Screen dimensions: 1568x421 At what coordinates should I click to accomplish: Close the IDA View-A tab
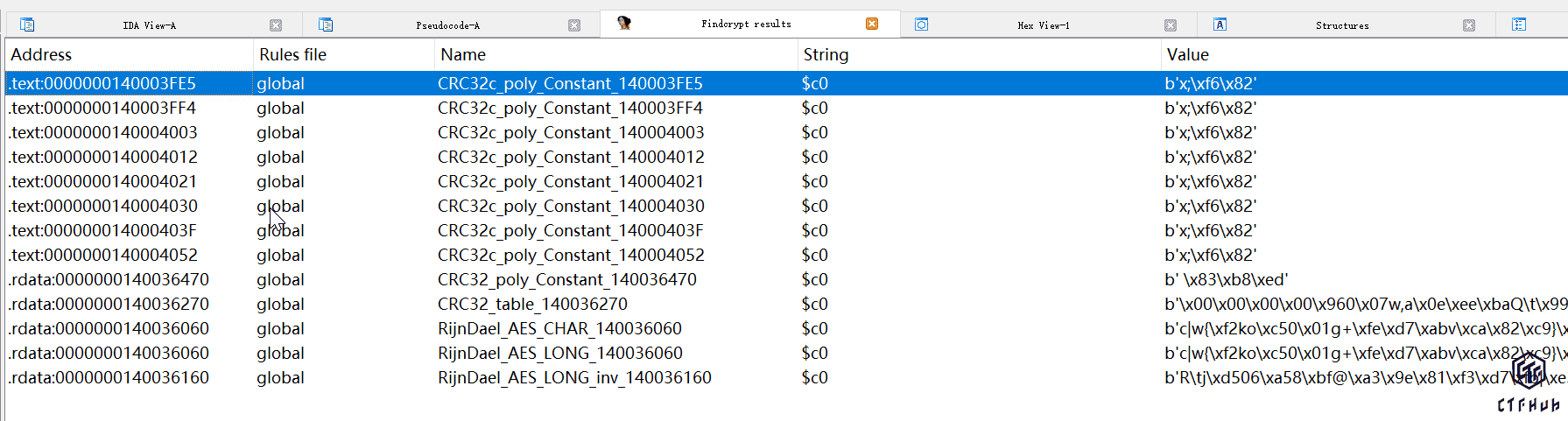click(x=276, y=25)
